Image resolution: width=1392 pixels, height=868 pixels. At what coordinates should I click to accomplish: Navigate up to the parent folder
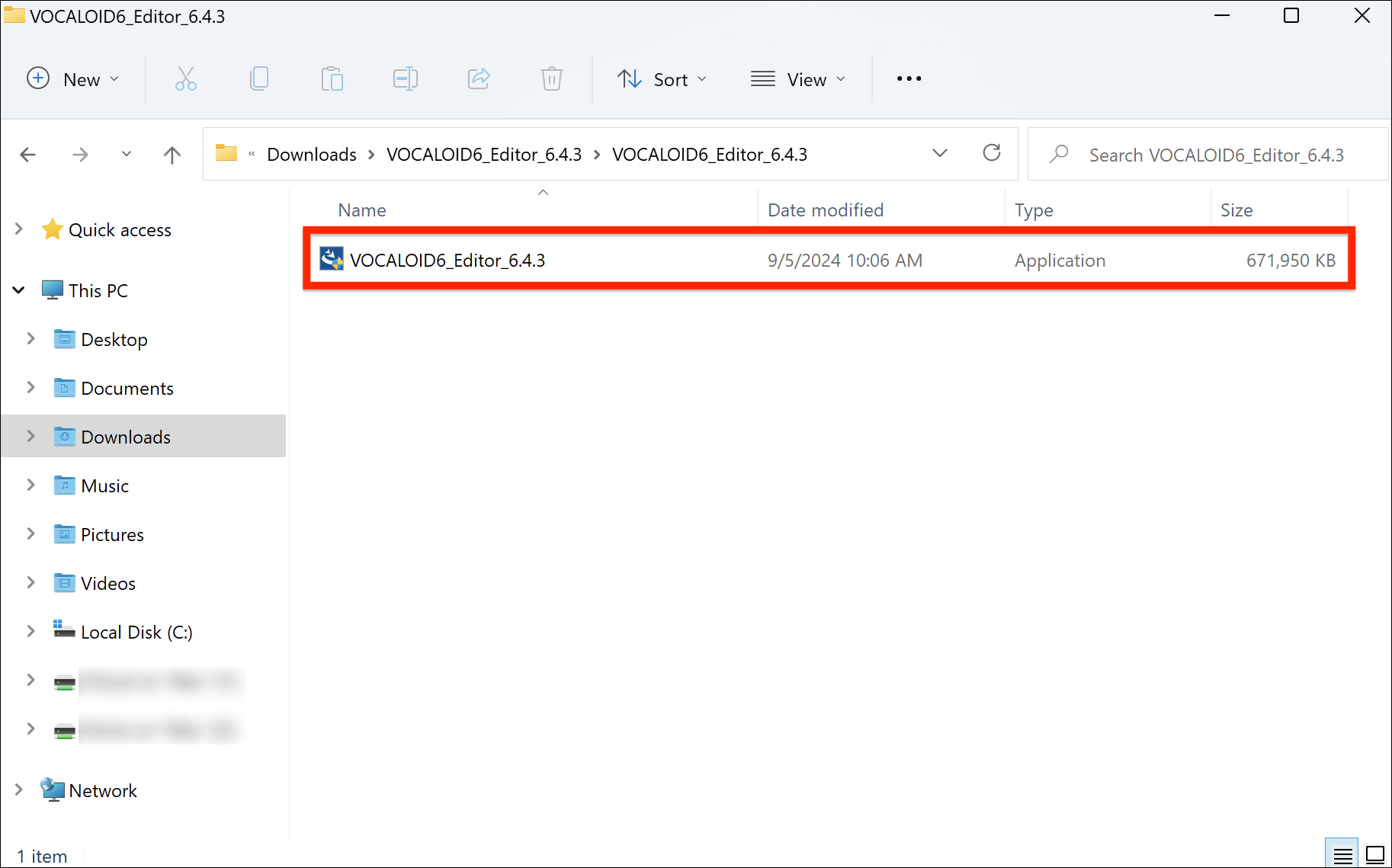(x=172, y=154)
